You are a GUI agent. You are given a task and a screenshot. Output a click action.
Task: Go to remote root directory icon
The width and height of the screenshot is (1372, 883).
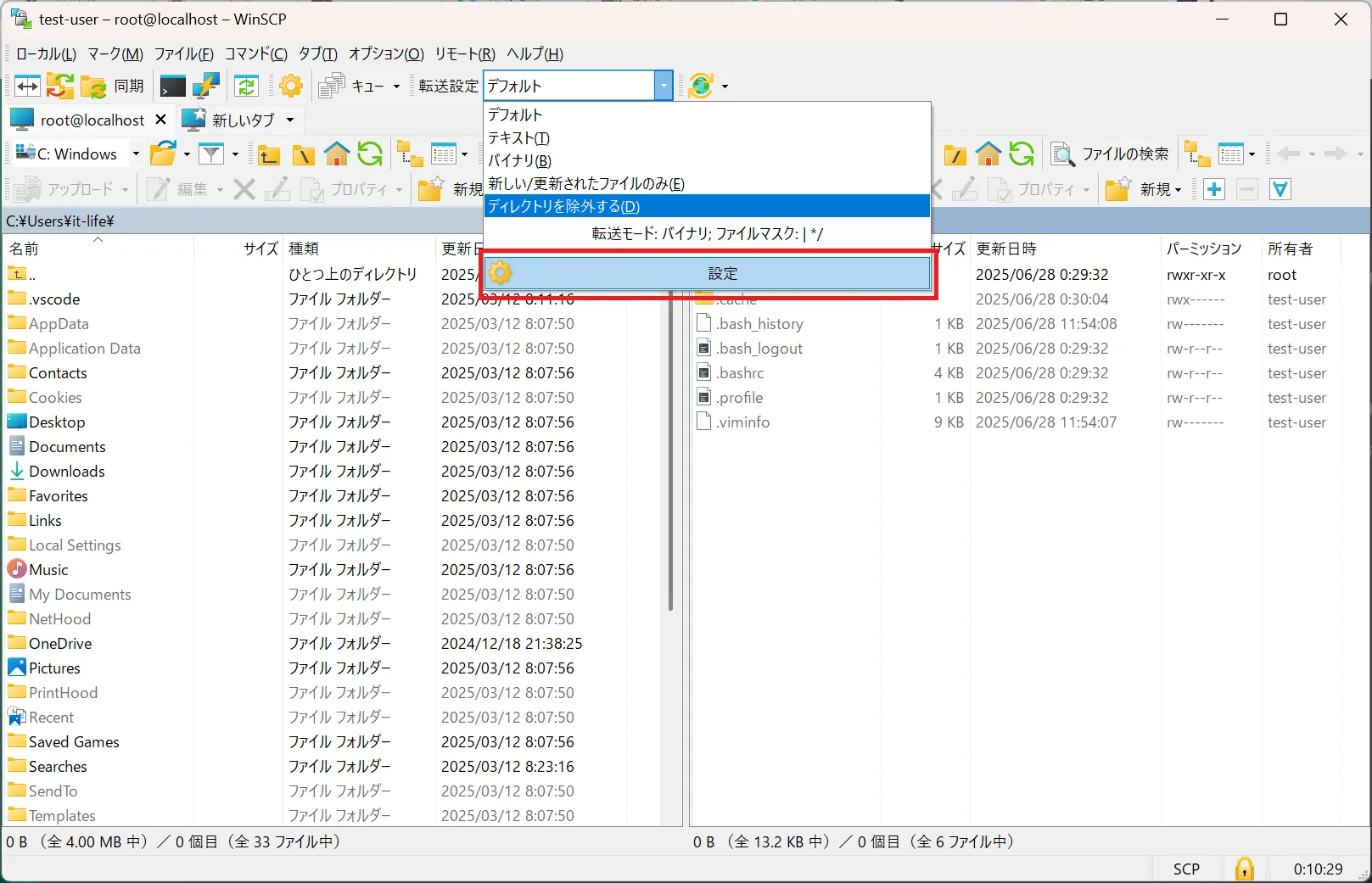pos(955,154)
